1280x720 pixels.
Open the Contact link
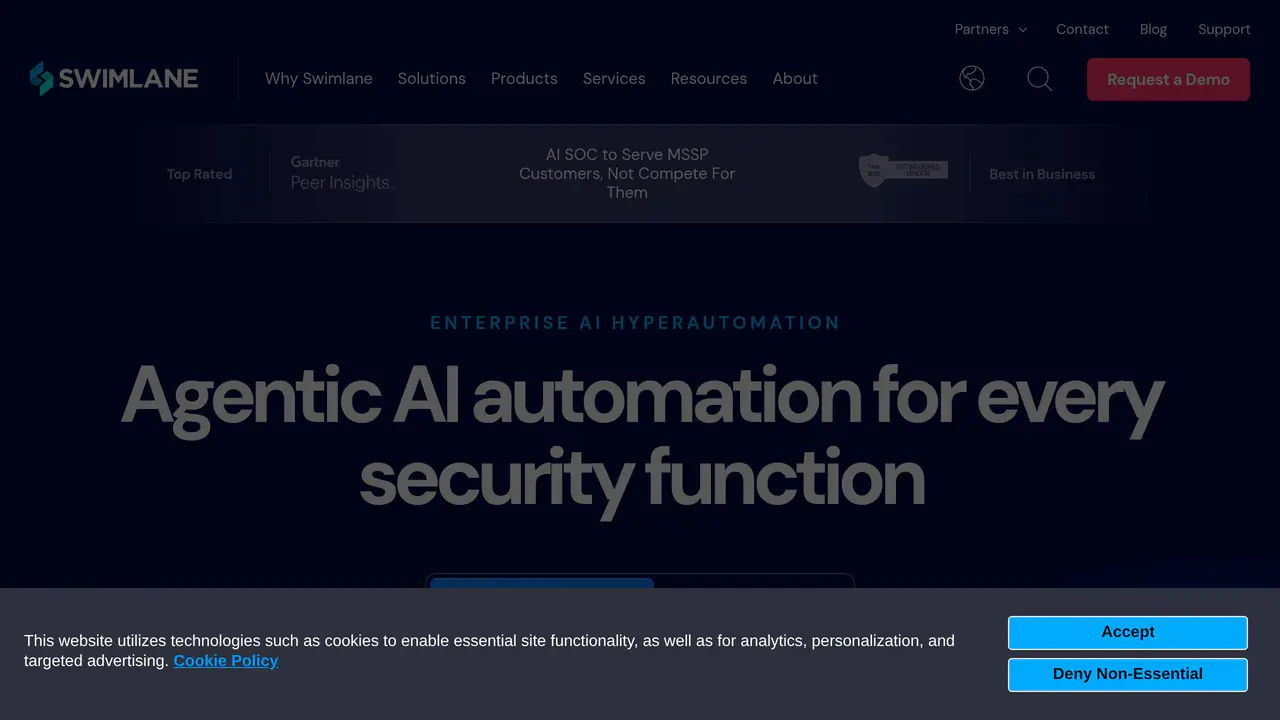(1082, 29)
